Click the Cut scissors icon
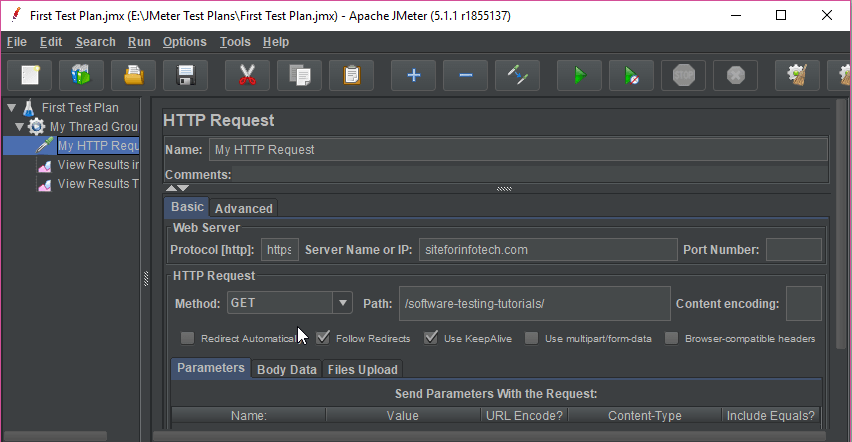The image size is (852, 442). pos(247,75)
